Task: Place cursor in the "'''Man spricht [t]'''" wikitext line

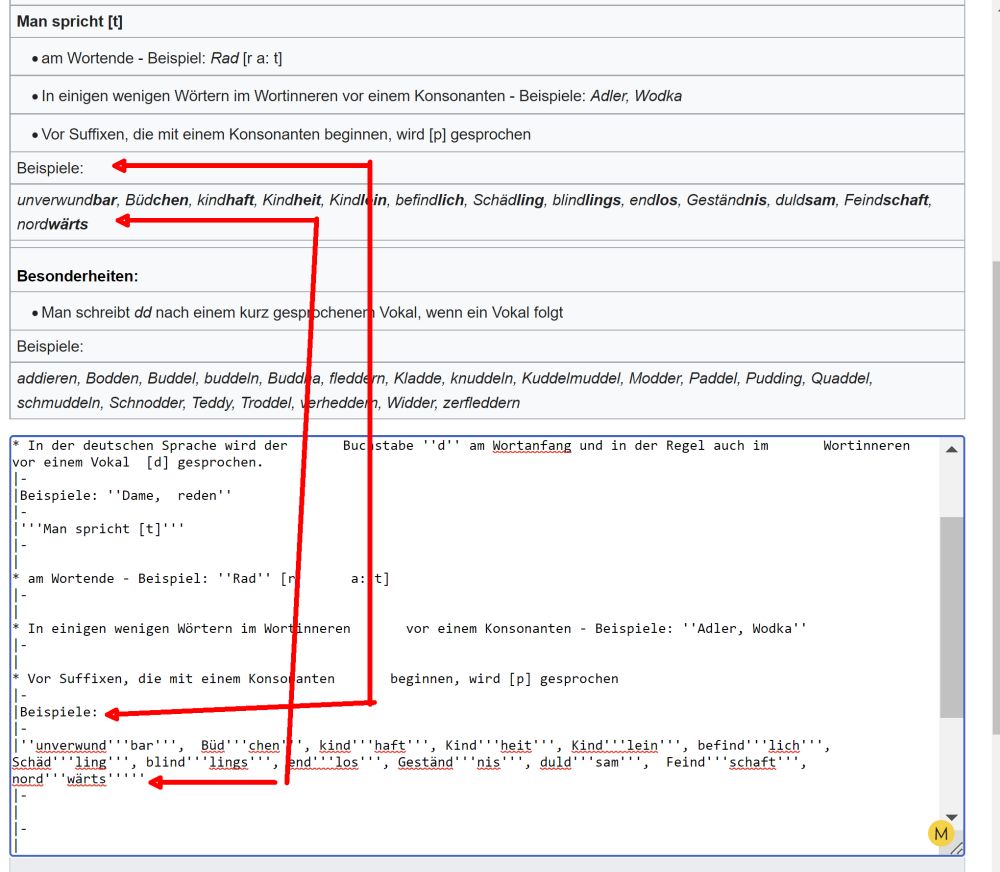Action: 100,528
